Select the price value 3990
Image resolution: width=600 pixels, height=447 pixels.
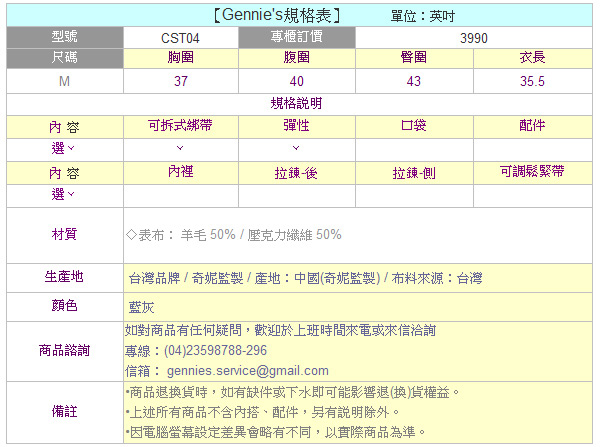(x=474, y=38)
